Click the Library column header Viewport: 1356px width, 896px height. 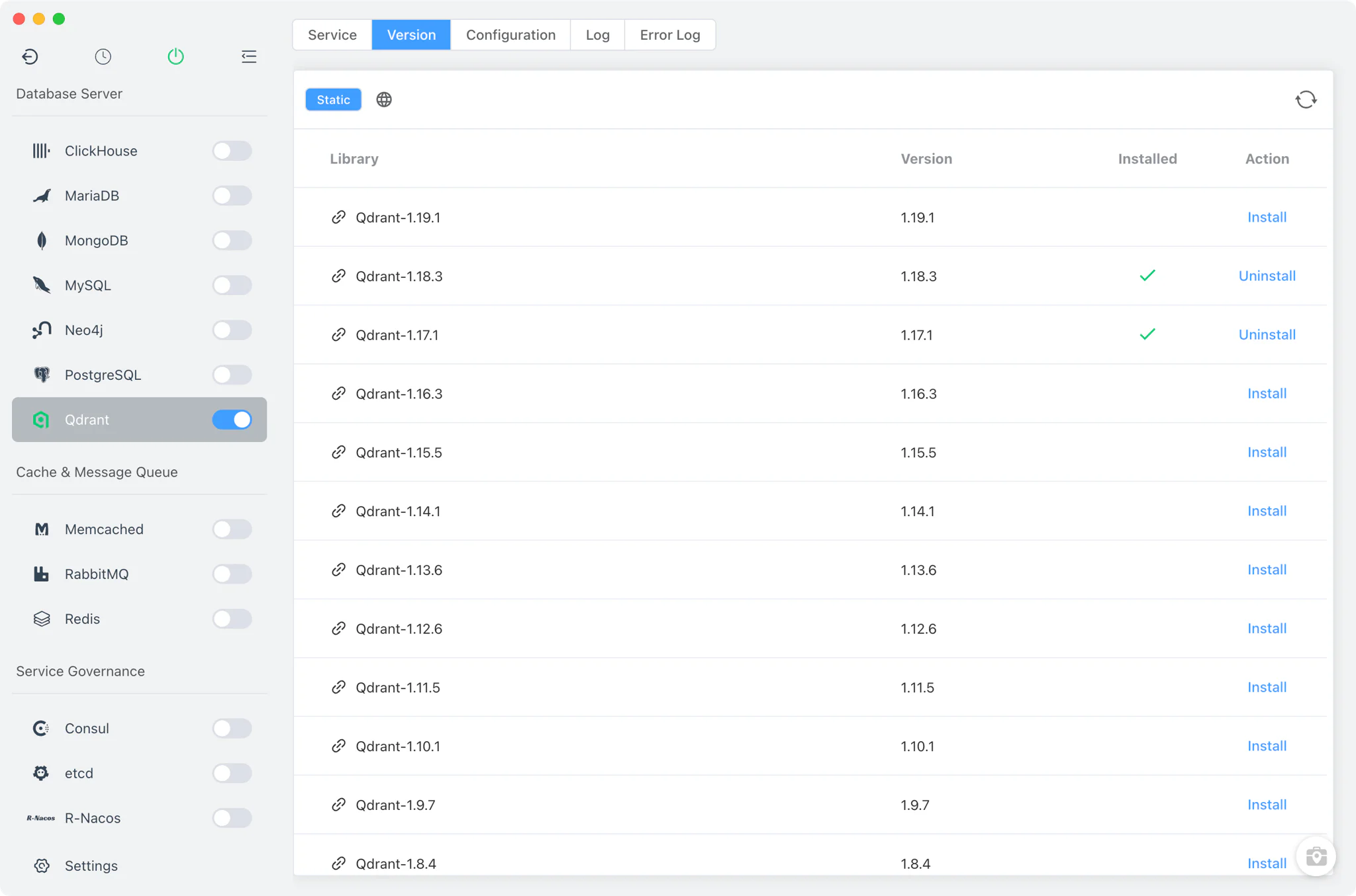[354, 159]
